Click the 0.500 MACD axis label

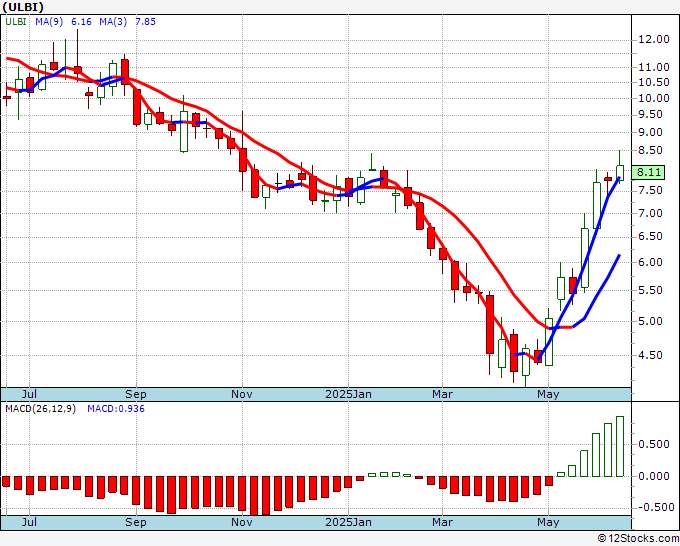pyautogui.click(x=654, y=445)
